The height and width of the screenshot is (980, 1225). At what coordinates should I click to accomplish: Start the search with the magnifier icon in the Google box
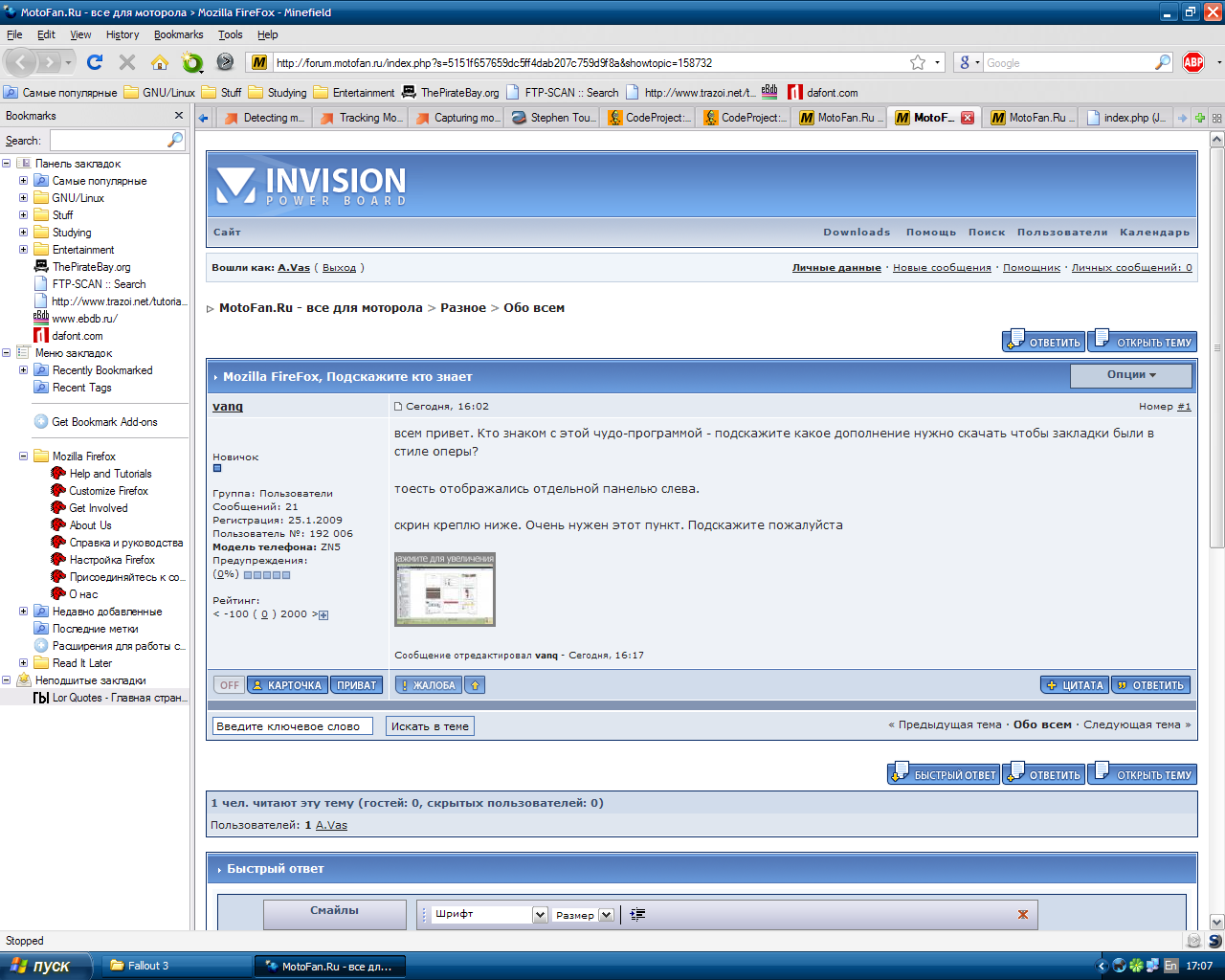tap(1163, 62)
